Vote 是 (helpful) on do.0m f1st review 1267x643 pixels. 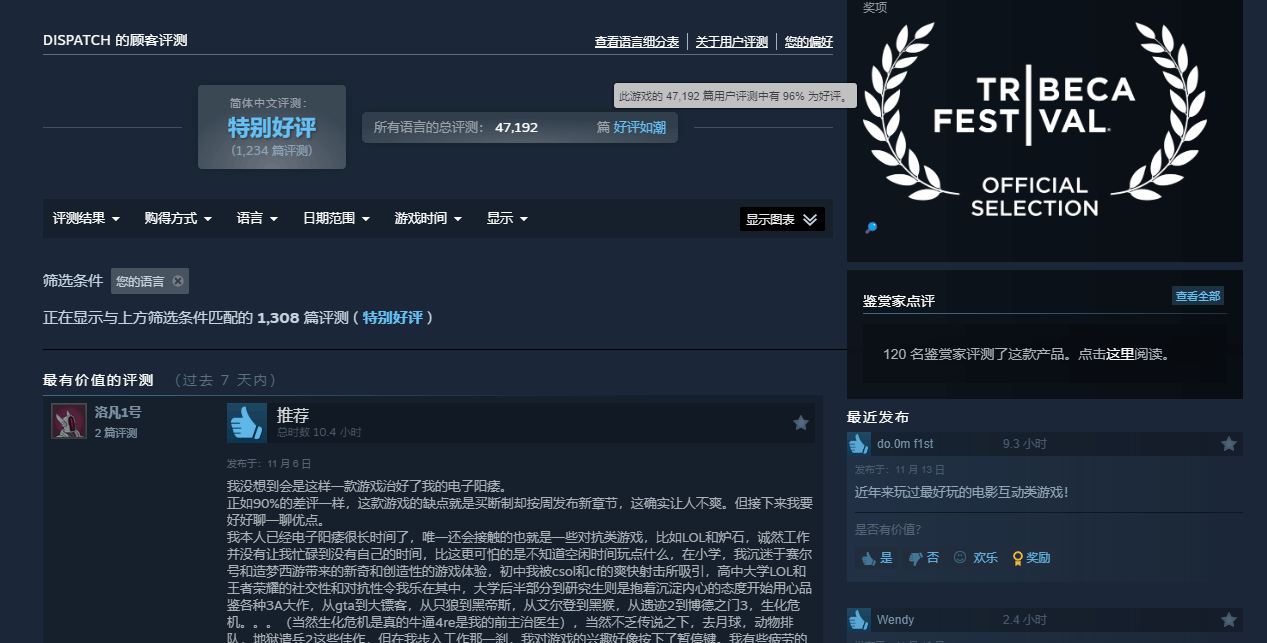coord(876,558)
